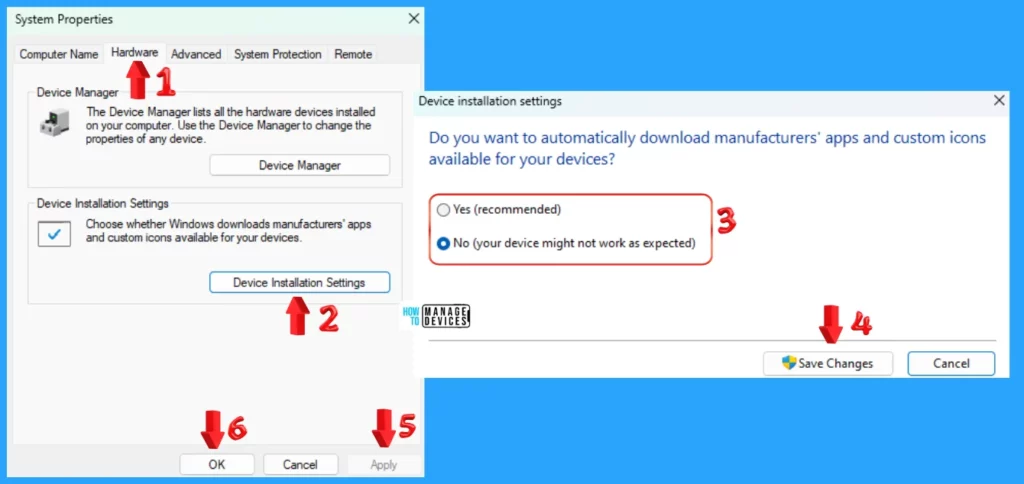The image size is (1024, 484).
Task: Click Save Changes button
Action: (x=827, y=364)
